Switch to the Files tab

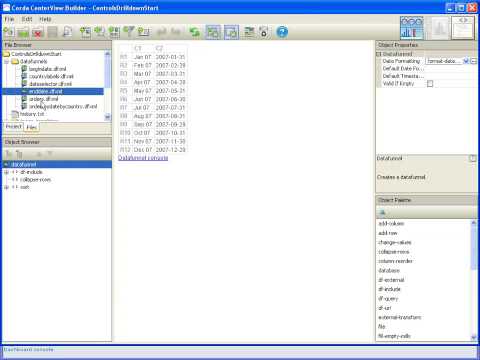point(32,127)
